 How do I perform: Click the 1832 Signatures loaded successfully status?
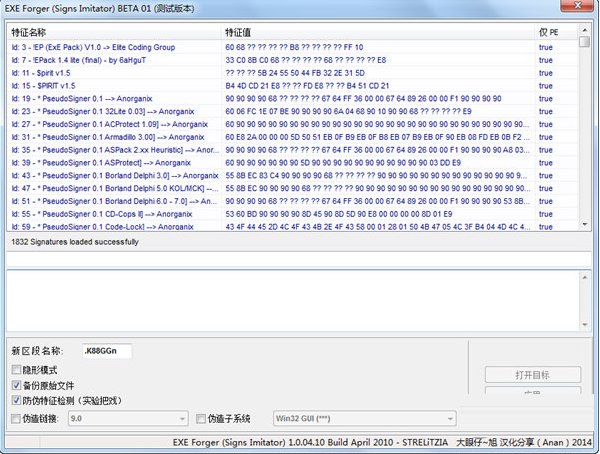[x=75, y=242]
